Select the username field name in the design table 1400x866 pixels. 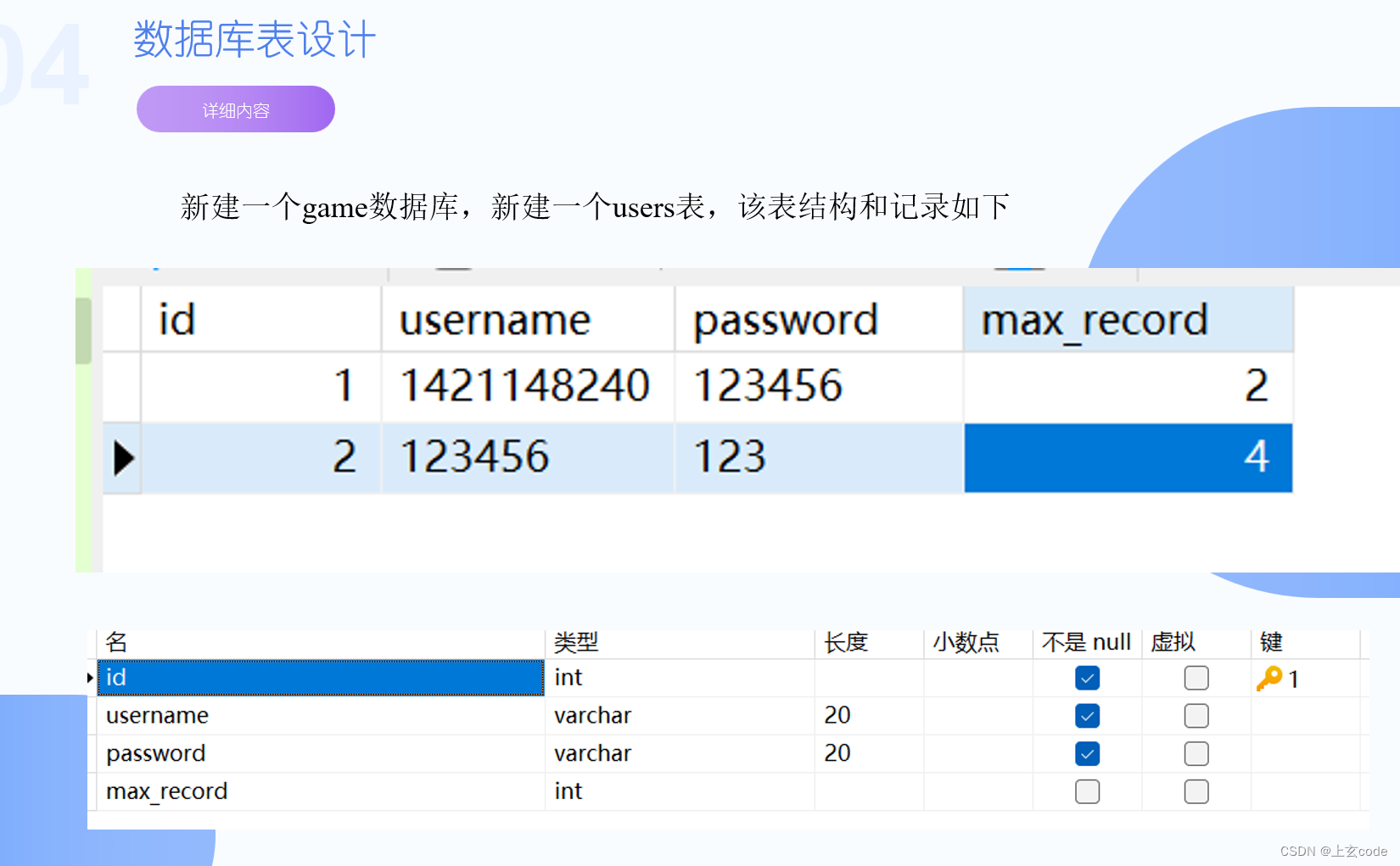(x=321, y=716)
